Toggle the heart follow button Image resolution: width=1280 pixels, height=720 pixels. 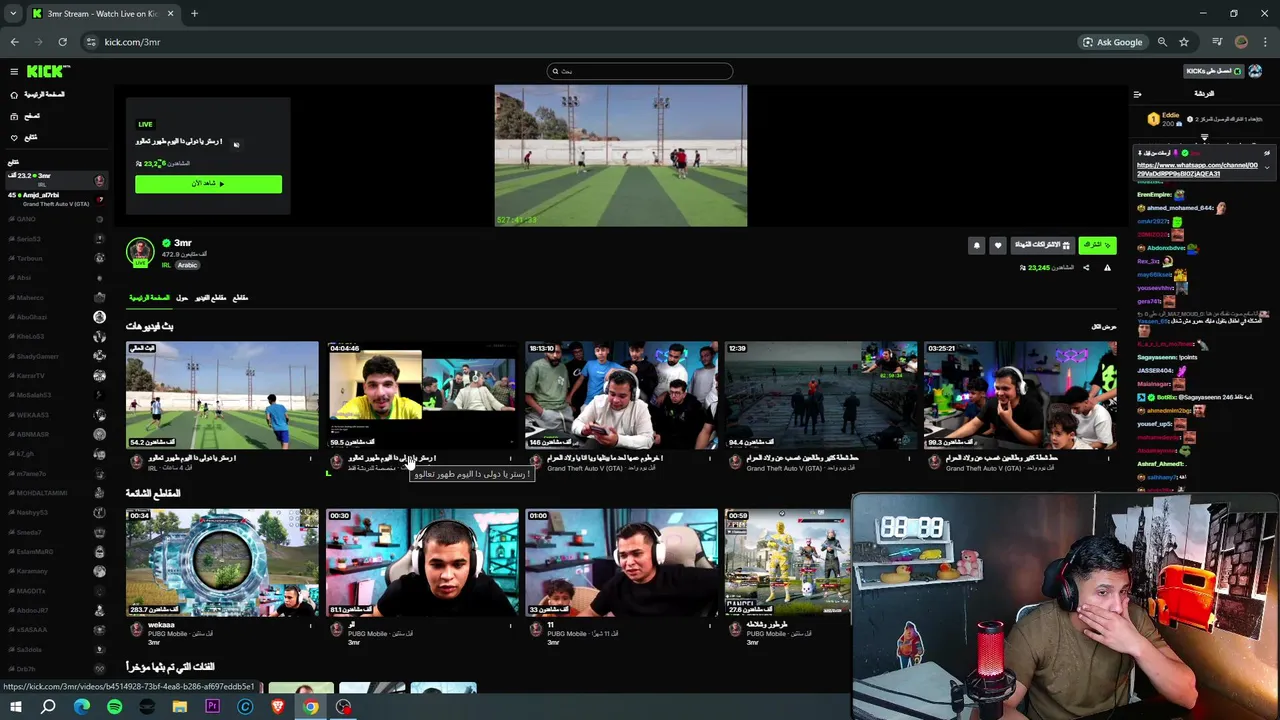click(x=997, y=245)
